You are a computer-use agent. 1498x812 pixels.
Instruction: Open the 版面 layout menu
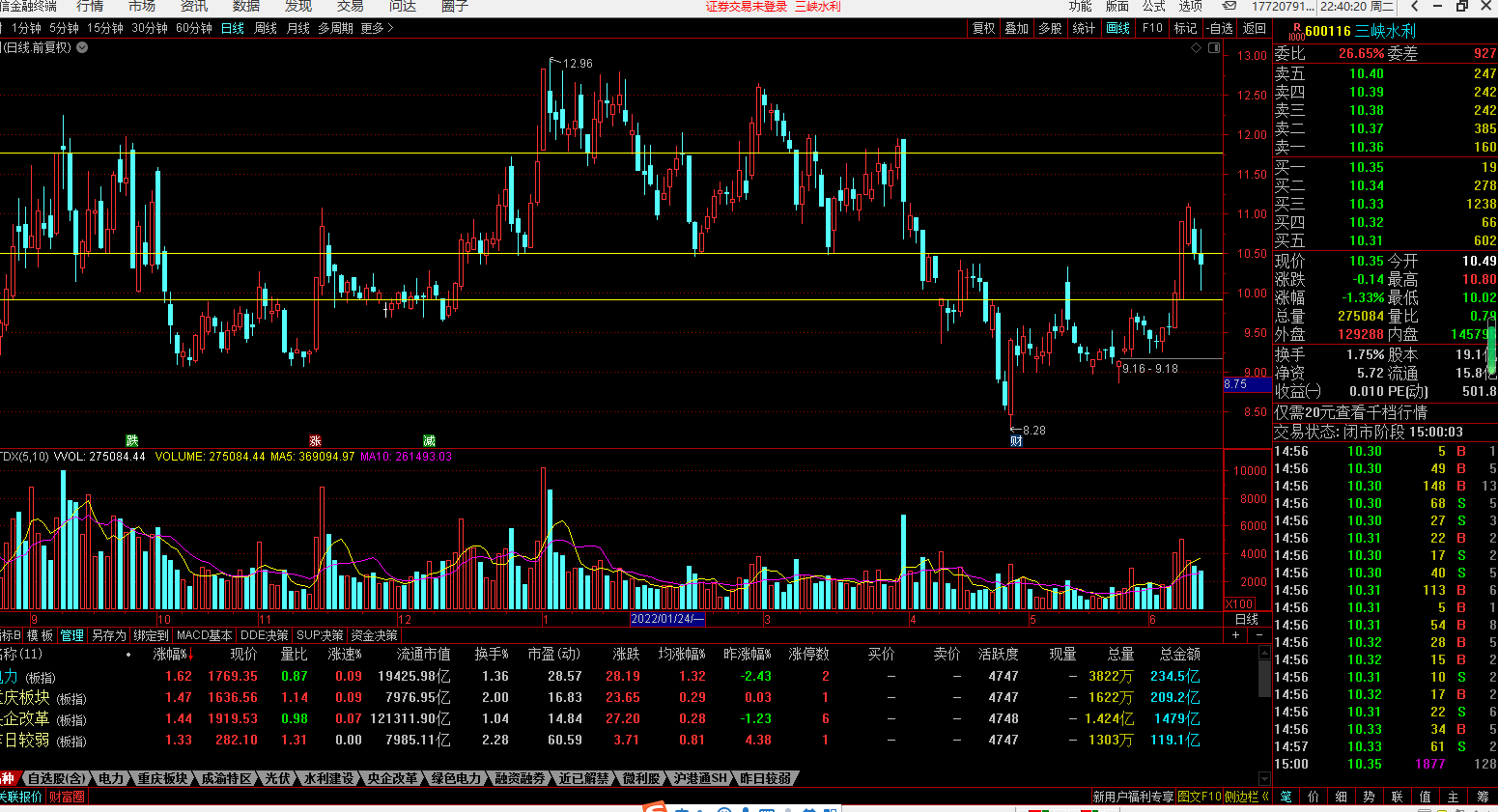[1117, 6]
